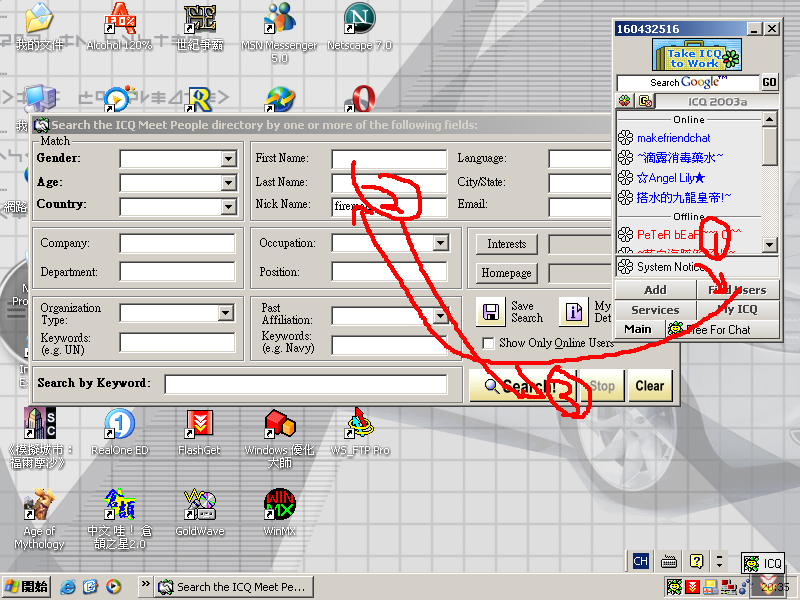Open the Occupation dropdown
800x600 pixels.
441,243
